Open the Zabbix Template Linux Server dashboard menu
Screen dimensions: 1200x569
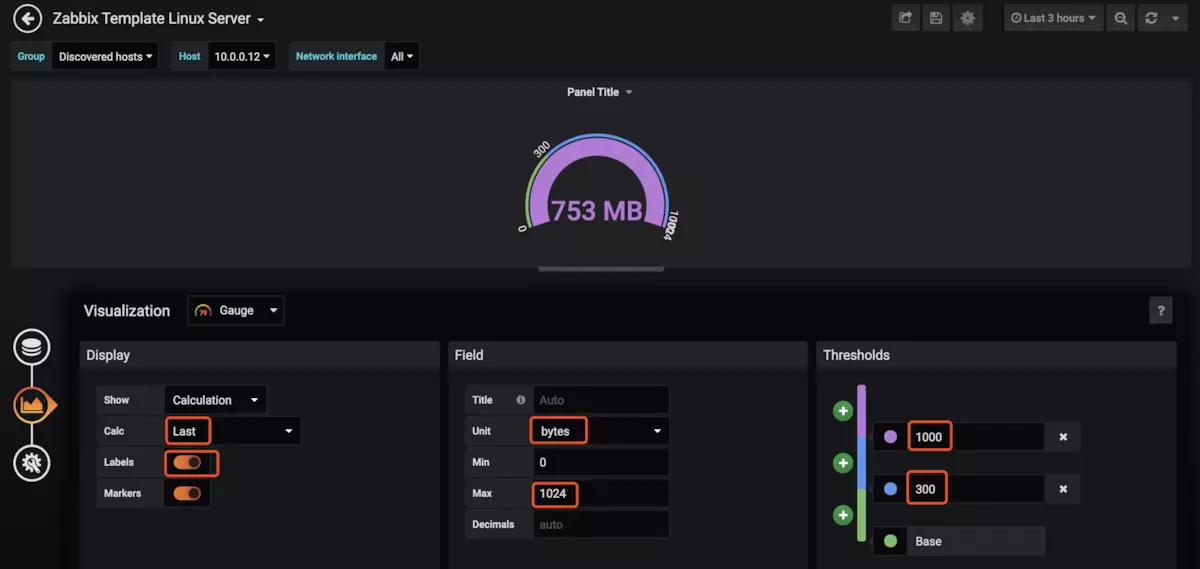tap(158, 19)
